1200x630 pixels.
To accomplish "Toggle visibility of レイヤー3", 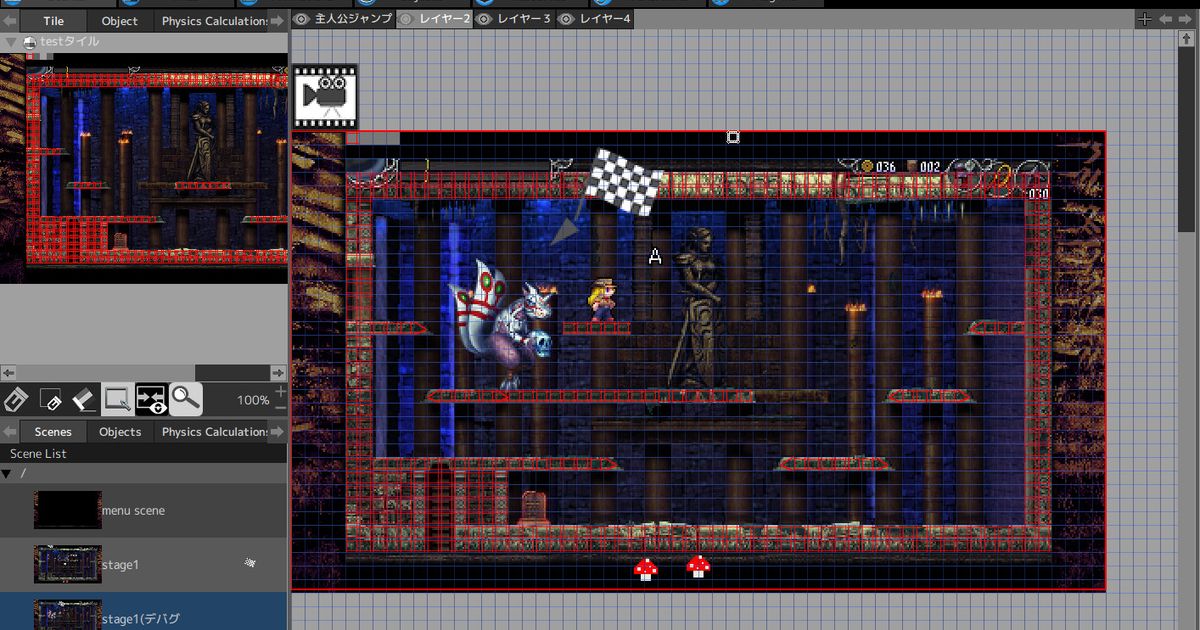I will [x=484, y=19].
